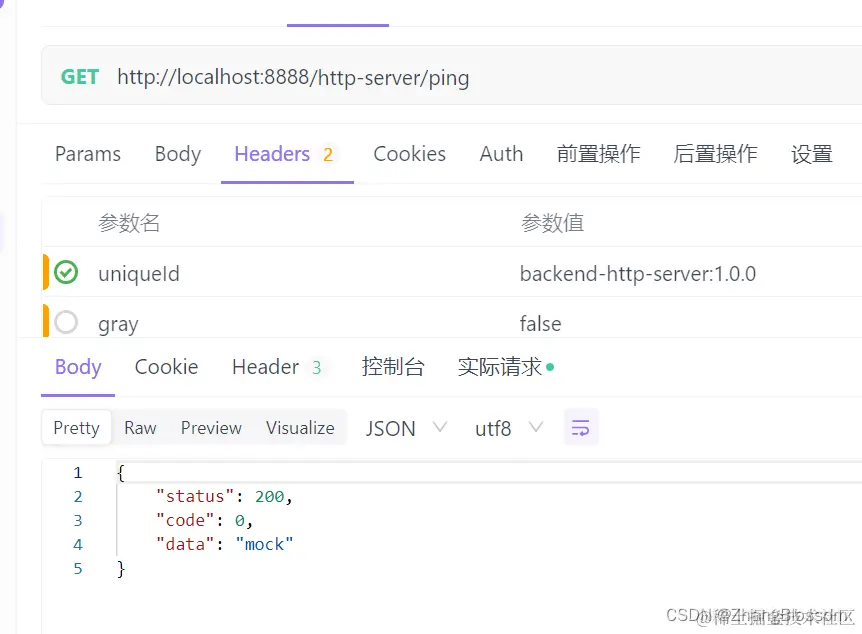
Task: Switch to the Cookies request tab
Action: [409, 154]
